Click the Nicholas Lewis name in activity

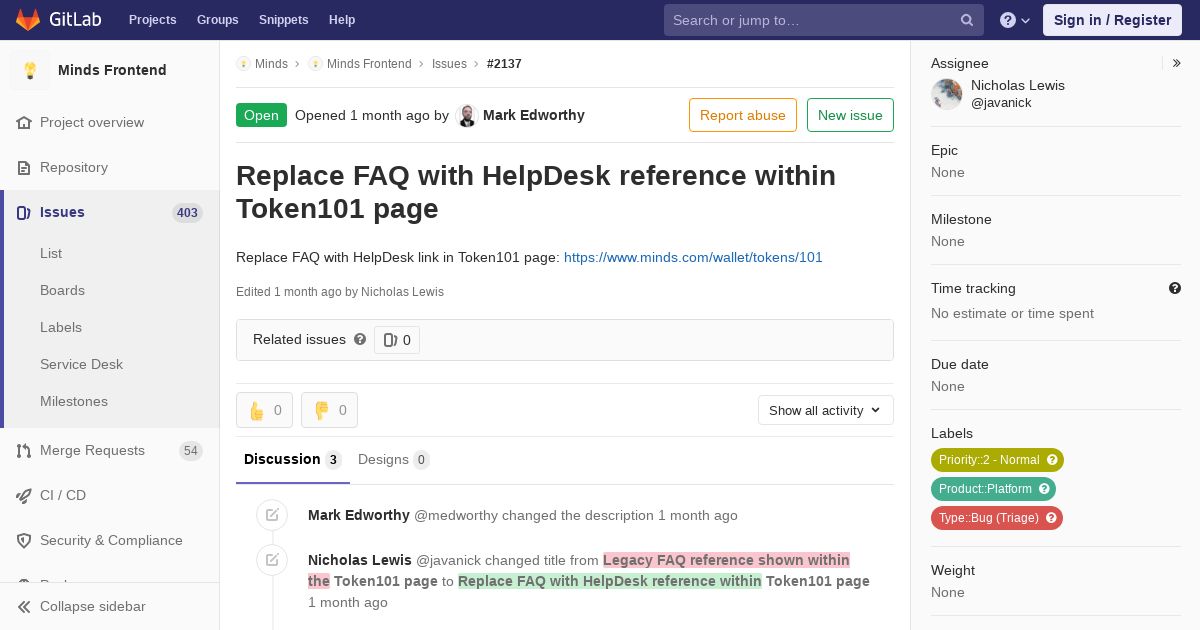[360, 559]
